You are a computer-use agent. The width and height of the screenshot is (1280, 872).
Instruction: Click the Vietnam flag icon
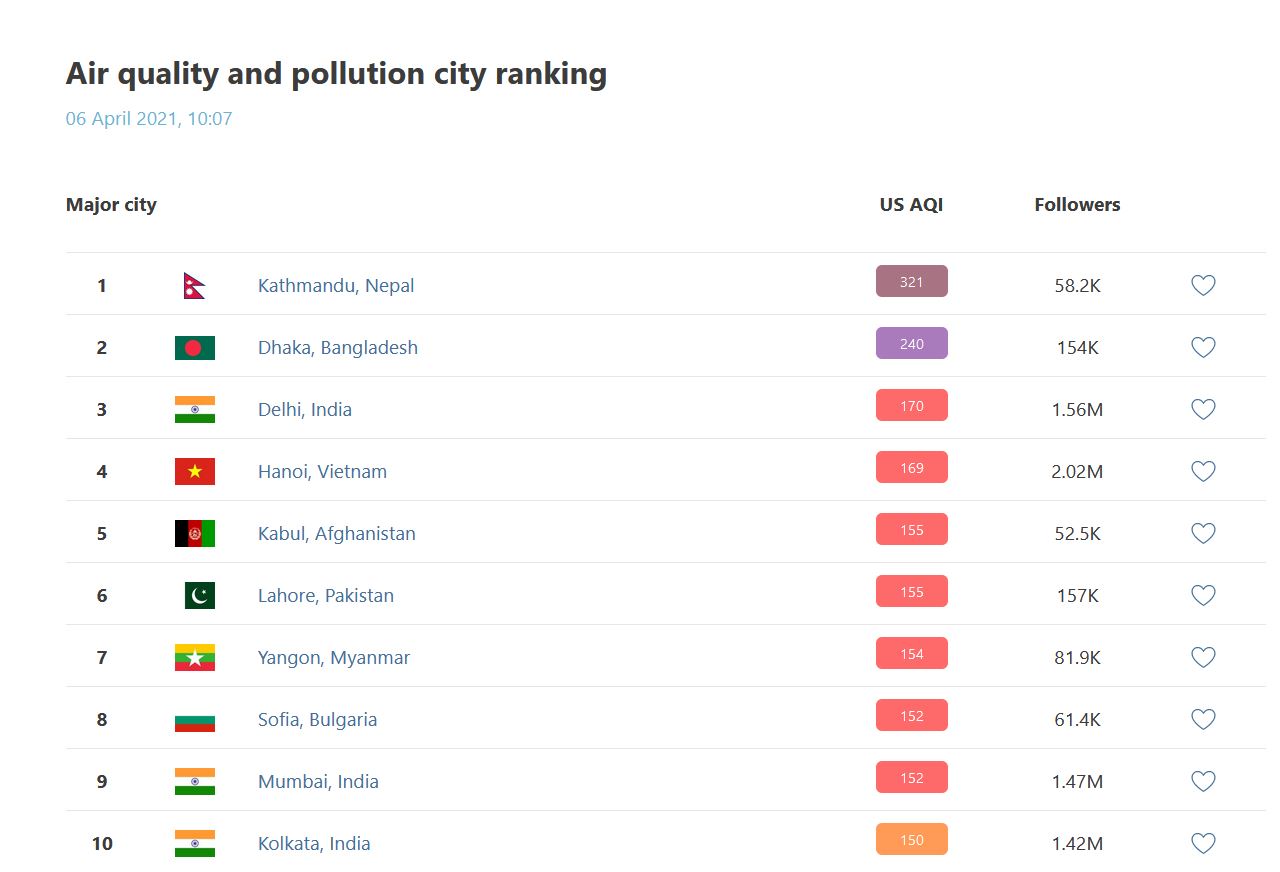tap(195, 472)
